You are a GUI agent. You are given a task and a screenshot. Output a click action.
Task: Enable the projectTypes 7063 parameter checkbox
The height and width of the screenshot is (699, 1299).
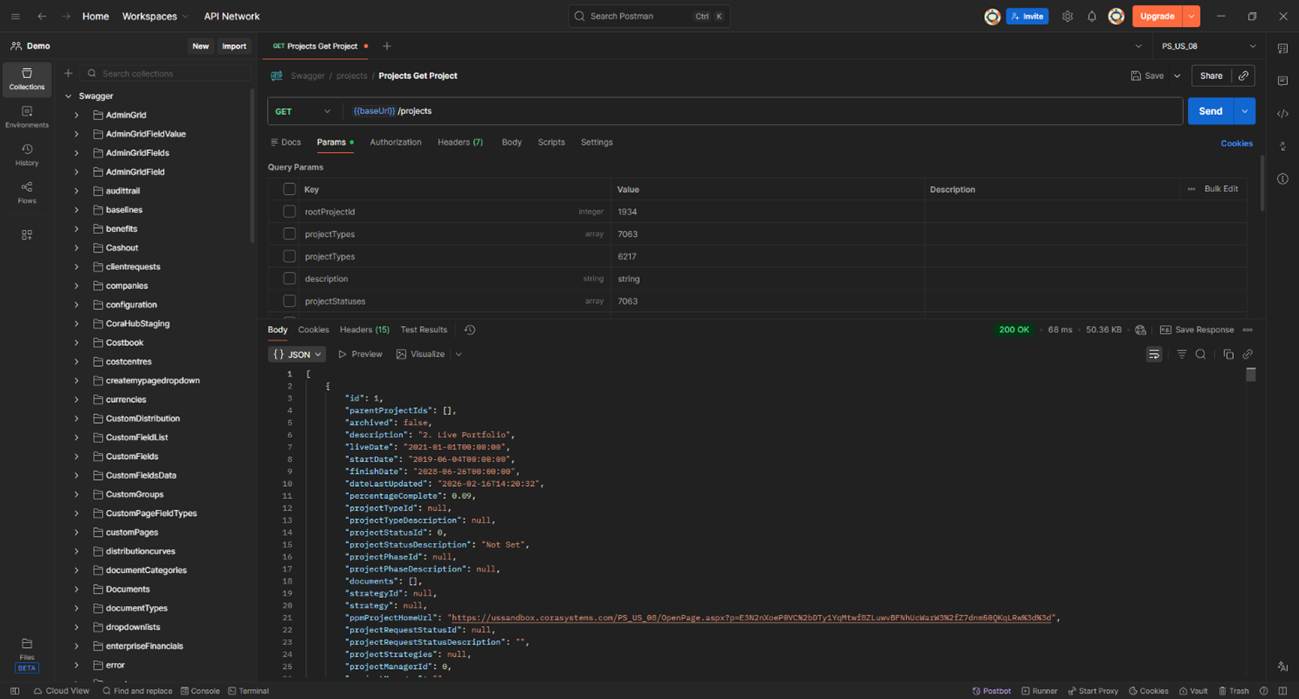click(x=289, y=234)
